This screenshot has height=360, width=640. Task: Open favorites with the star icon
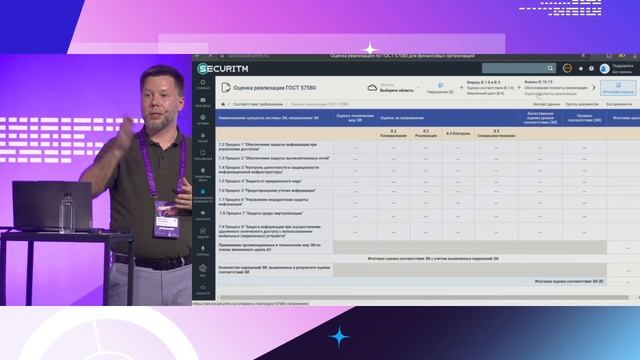coord(581,69)
